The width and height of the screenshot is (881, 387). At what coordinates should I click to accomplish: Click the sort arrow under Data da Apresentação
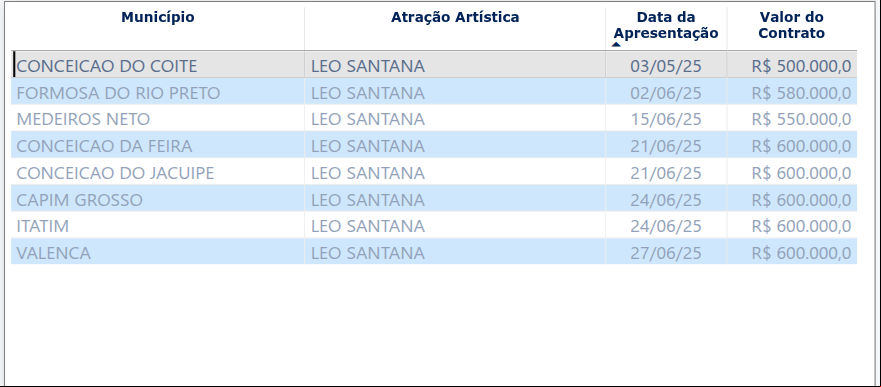coord(616,44)
